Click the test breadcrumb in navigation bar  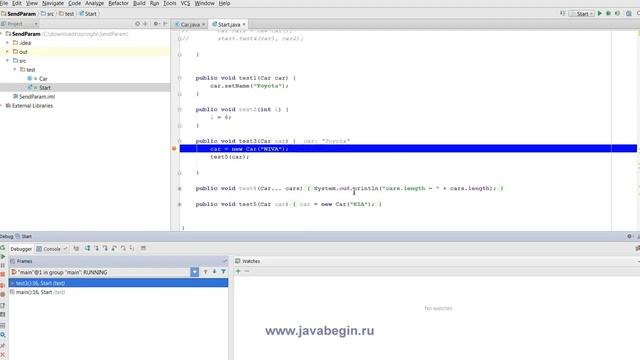click(67, 14)
